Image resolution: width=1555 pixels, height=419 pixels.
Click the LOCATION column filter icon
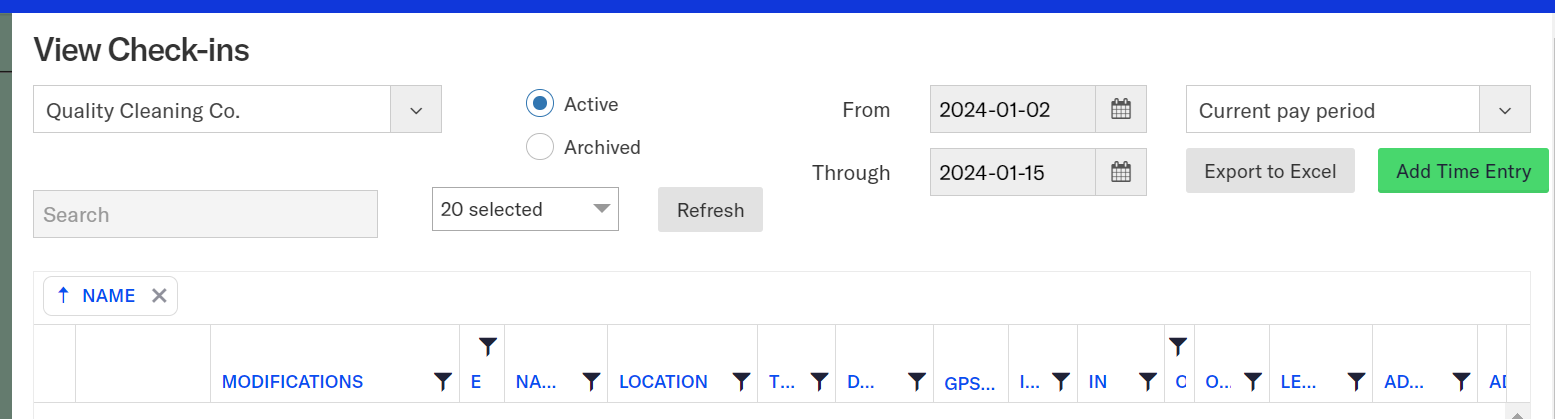point(741,381)
